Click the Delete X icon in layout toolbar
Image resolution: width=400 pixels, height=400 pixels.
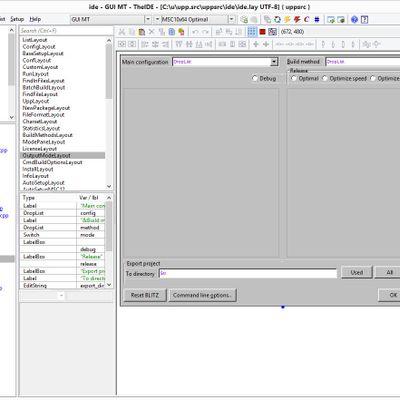point(152,32)
